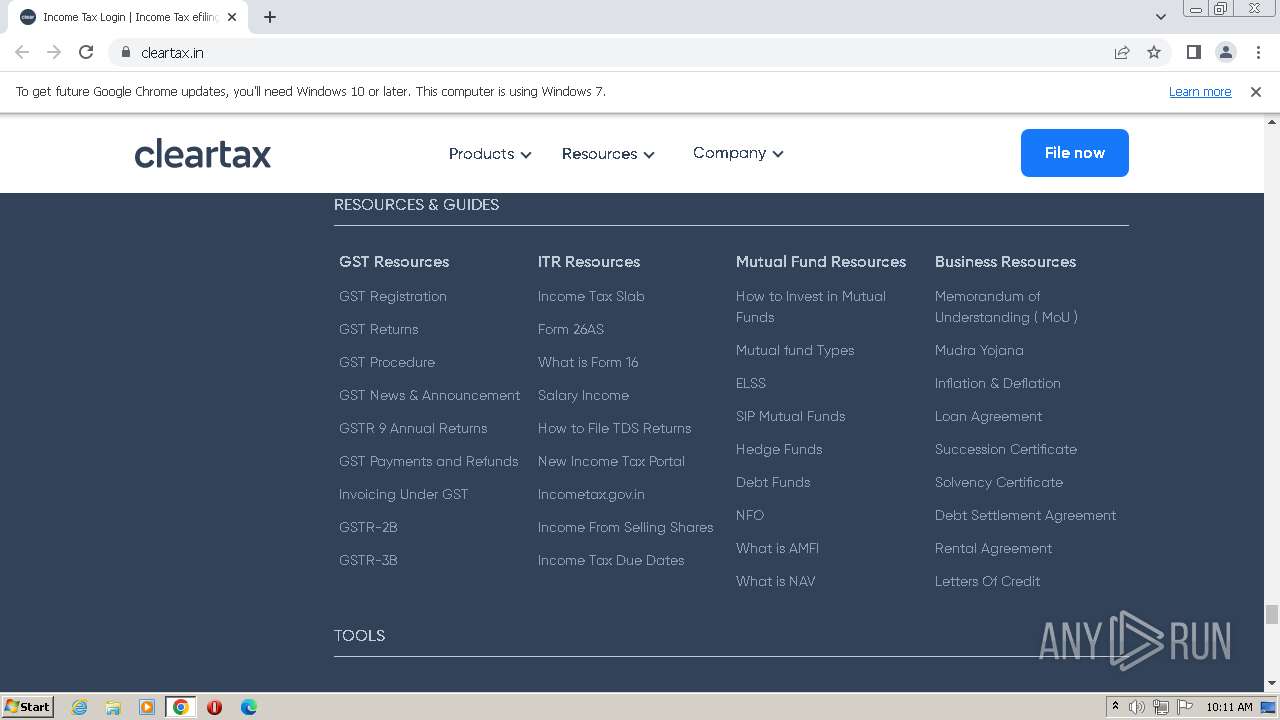This screenshot has height=720, width=1280.
Task: Click the address bar URL field
Action: (620, 52)
